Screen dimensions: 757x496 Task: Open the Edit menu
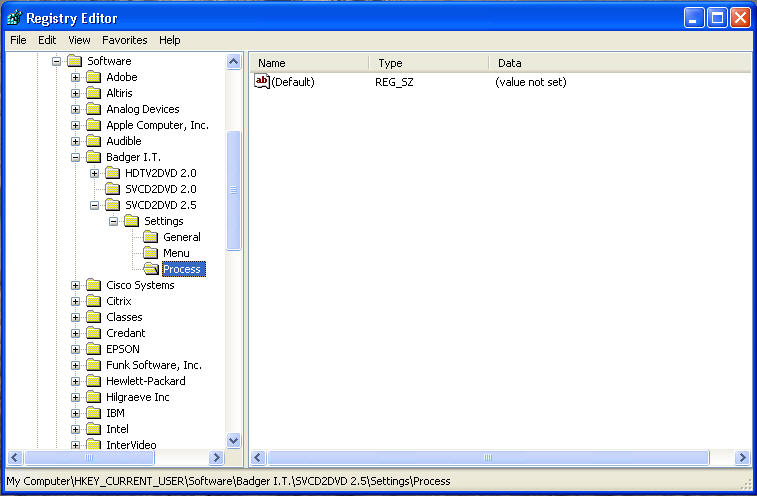(x=47, y=40)
